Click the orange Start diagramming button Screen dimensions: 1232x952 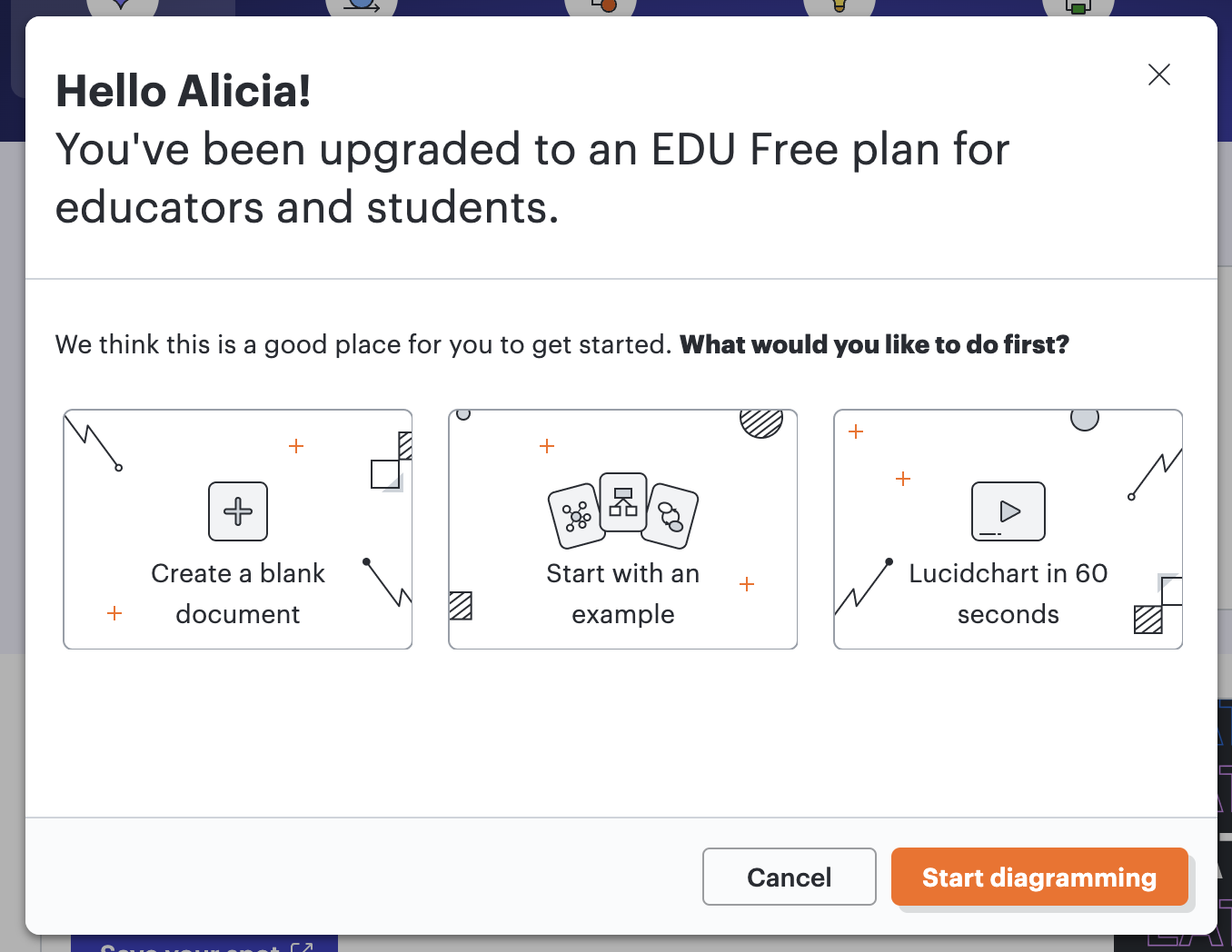tap(1039, 877)
